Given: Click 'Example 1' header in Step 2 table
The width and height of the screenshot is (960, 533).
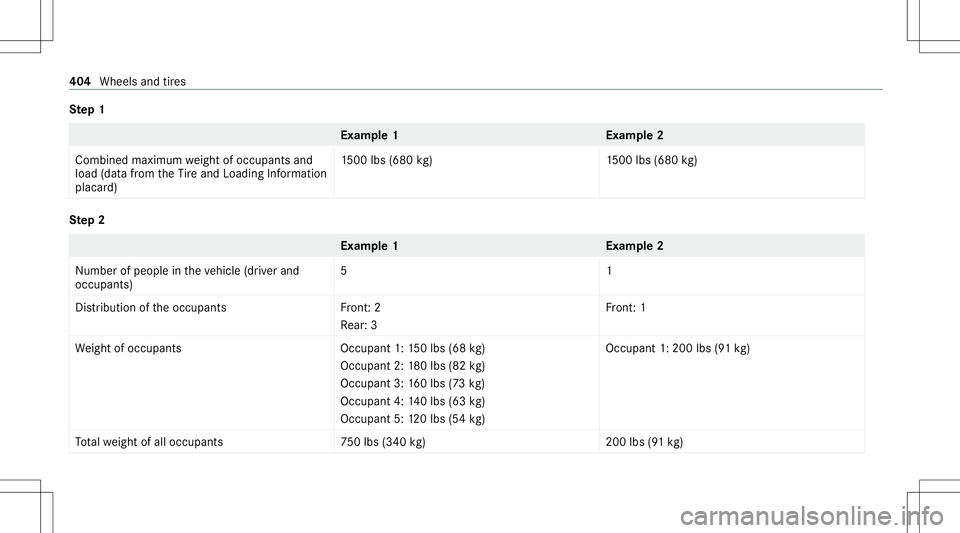Looking at the screenshot, I should coord(369,246).
